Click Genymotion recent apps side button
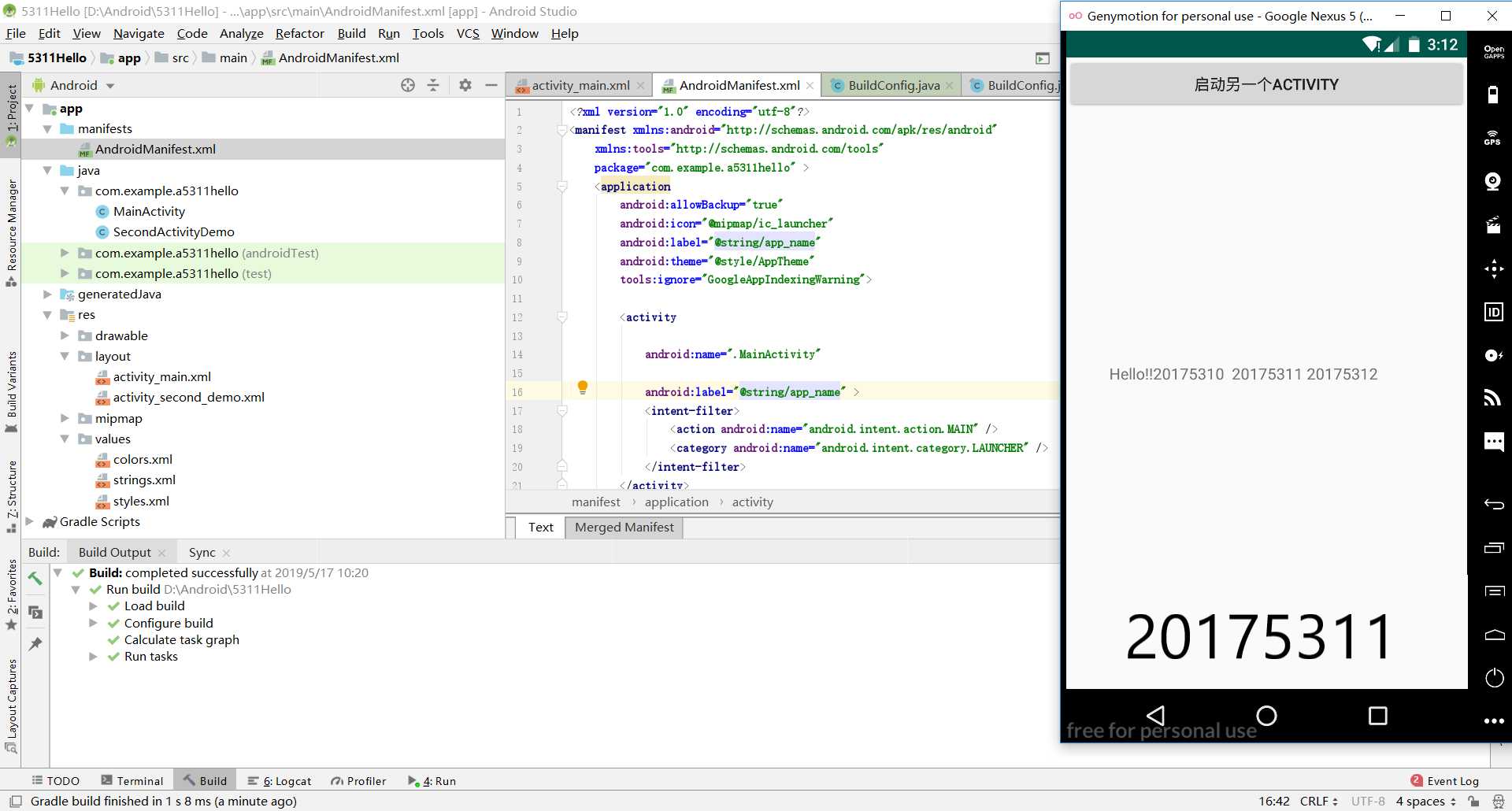This screenshot has height=811, width=1512. [1494, 547]
